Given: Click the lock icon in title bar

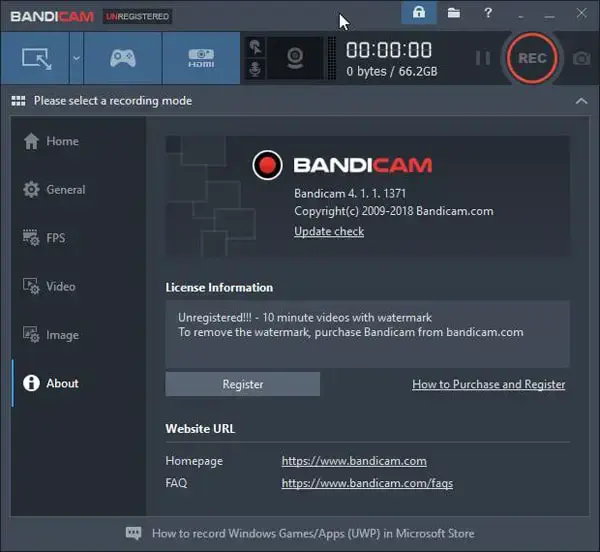Looking at the screenshot, I should 419,13.
